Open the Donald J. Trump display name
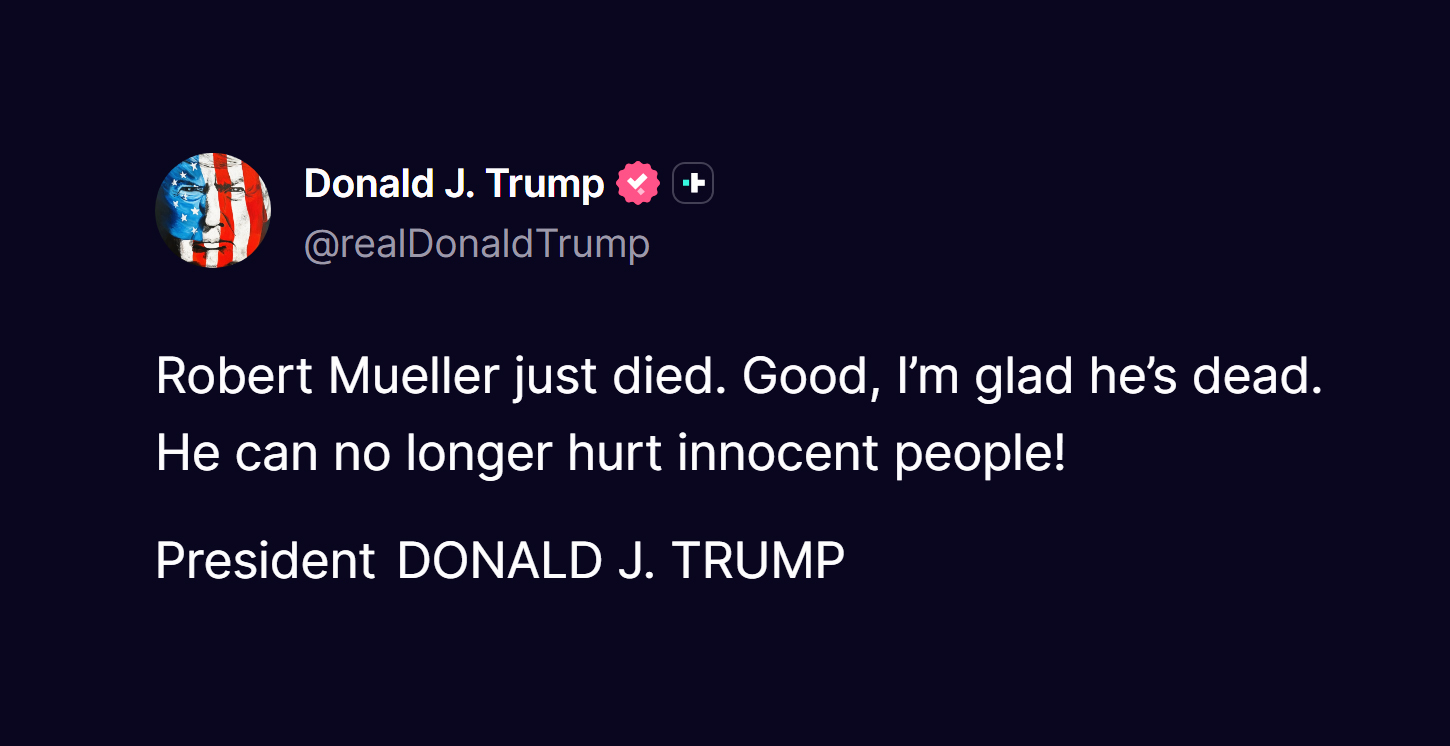The height and width of the screenshot is (746, 1450). pos(453,184)
